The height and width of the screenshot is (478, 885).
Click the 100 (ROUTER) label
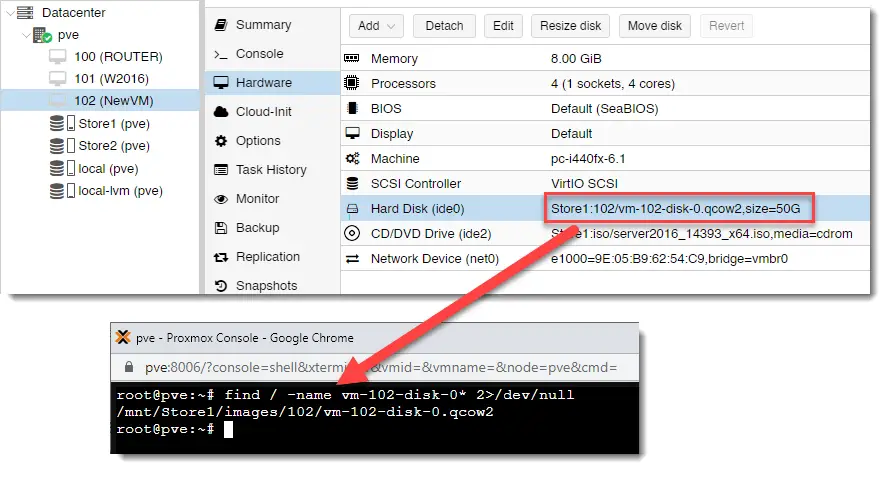tap(119, 56)
